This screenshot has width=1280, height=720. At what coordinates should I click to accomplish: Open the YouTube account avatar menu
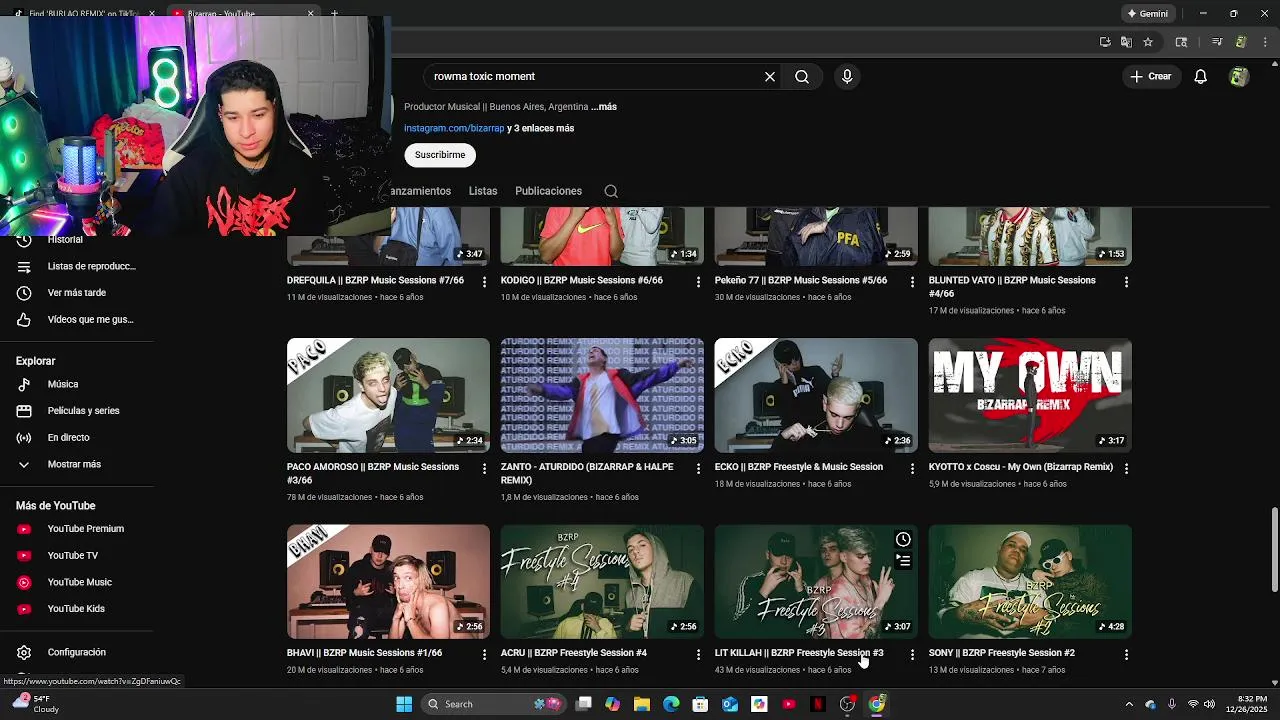coord(1239,77)
